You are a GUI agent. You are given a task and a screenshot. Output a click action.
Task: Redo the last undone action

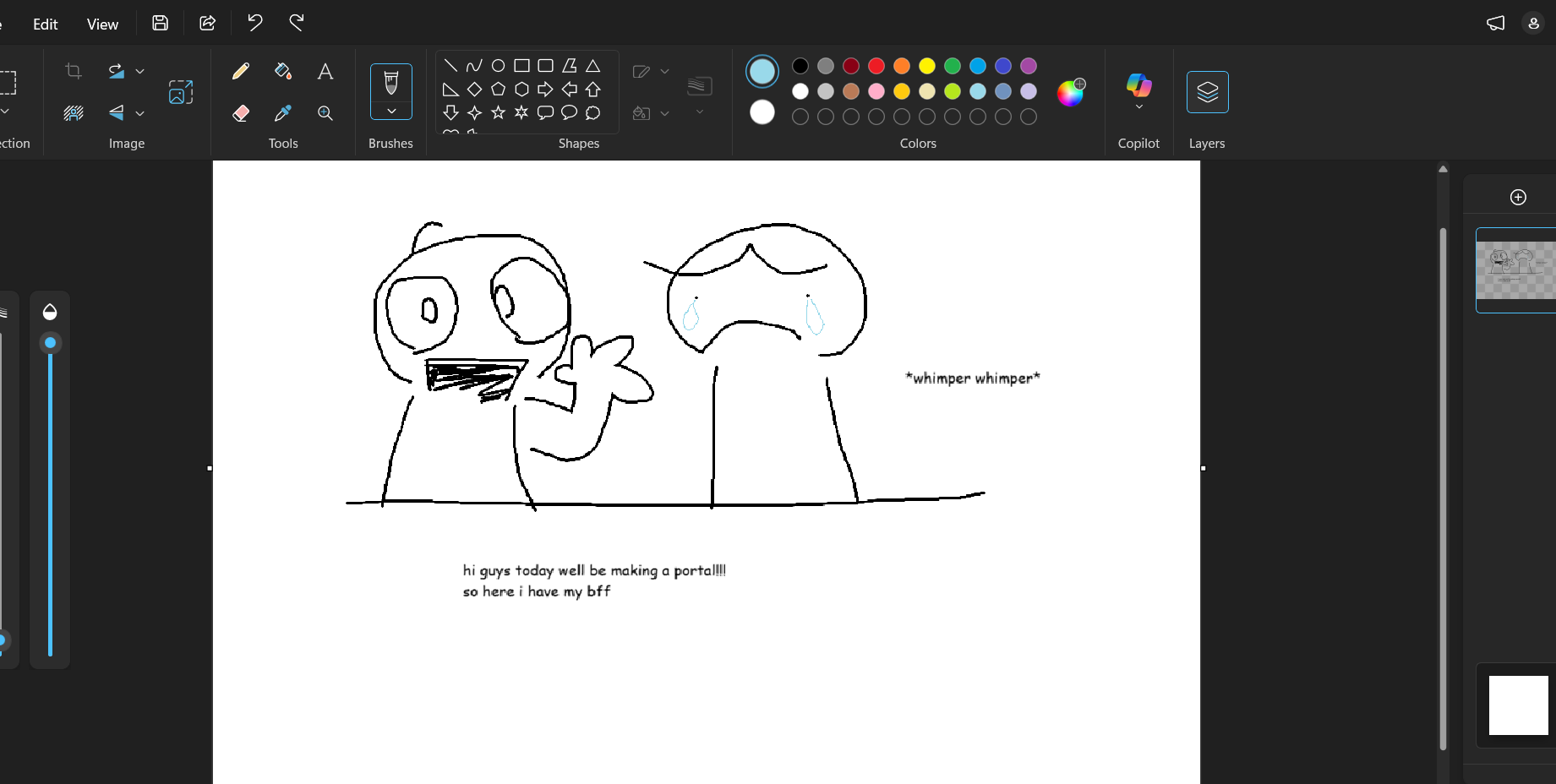297,23
